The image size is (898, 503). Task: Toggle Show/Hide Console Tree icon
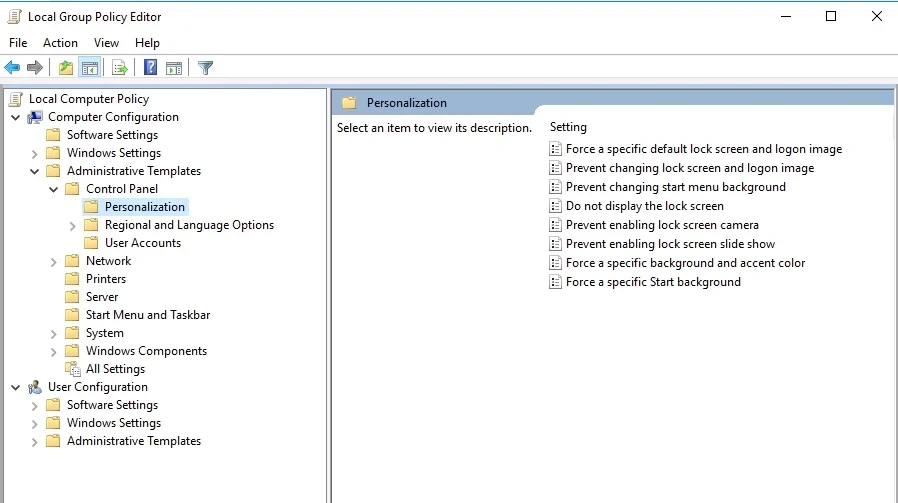(x=90, y=68)
